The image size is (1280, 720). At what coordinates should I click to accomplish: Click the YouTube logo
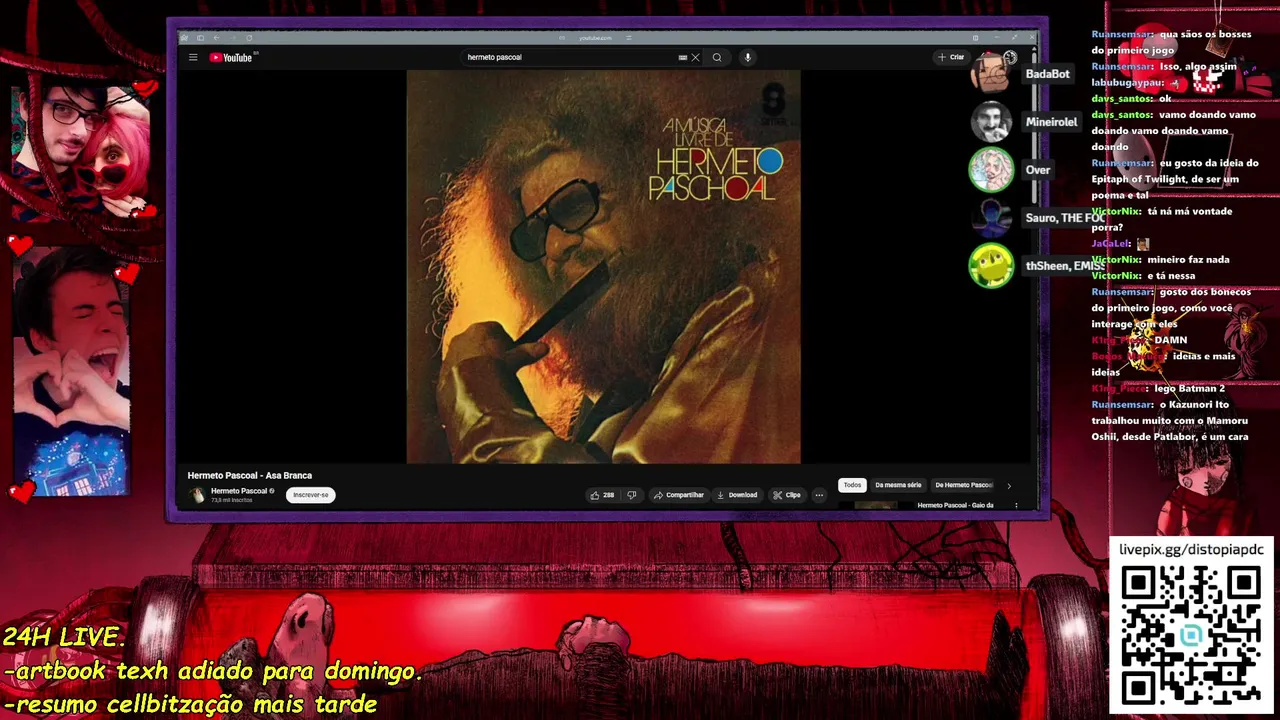tap(231, 57)
